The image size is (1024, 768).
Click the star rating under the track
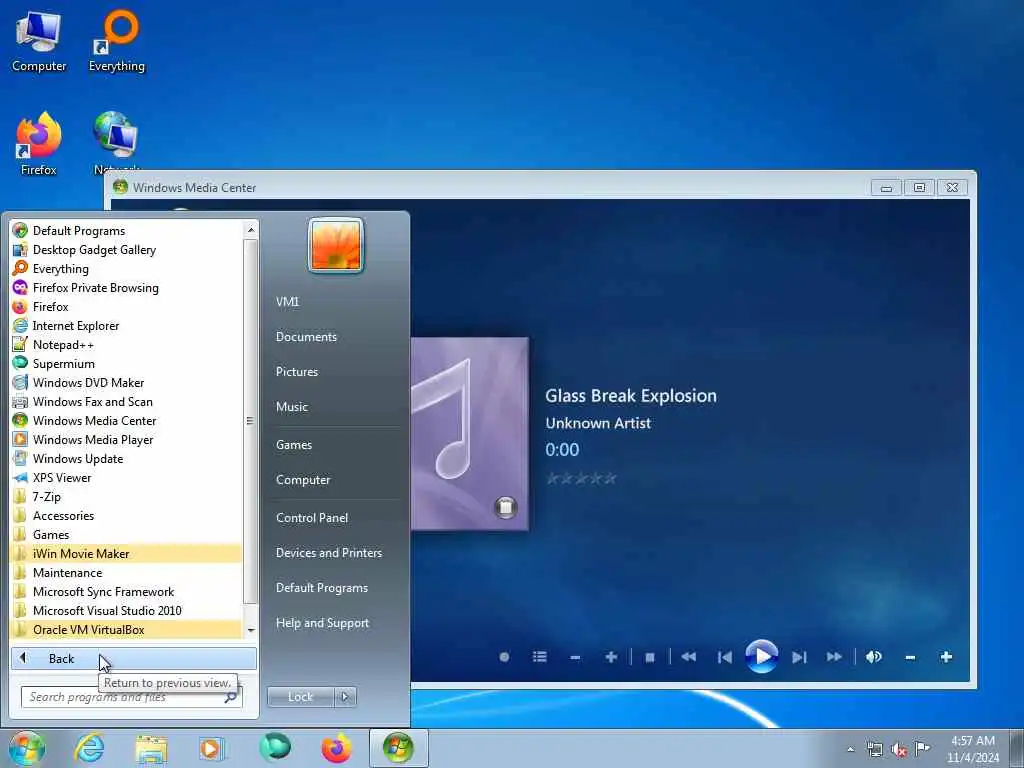click(x=581, y=479)
